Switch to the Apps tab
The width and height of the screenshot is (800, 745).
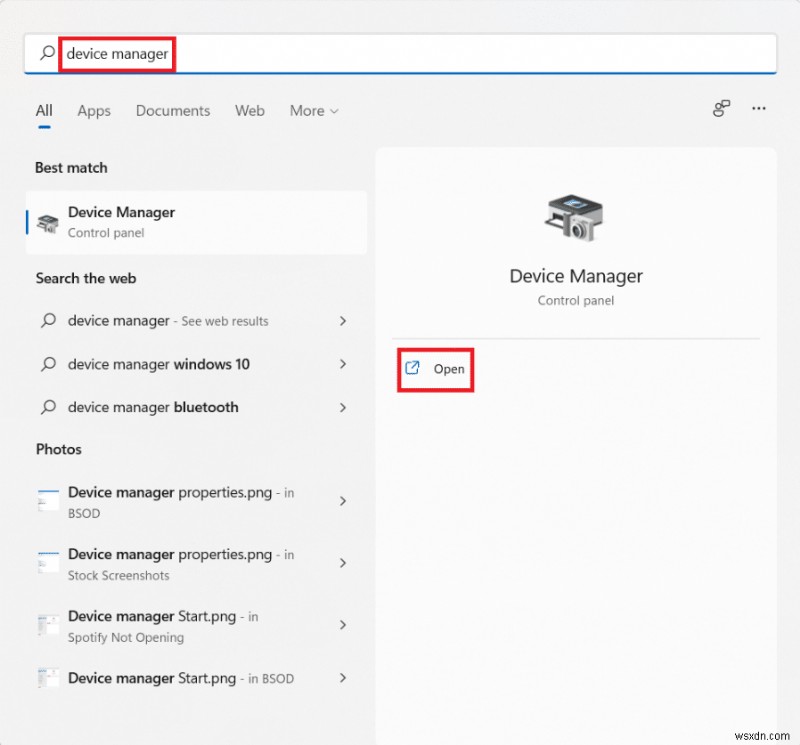[x=93, y=111]
